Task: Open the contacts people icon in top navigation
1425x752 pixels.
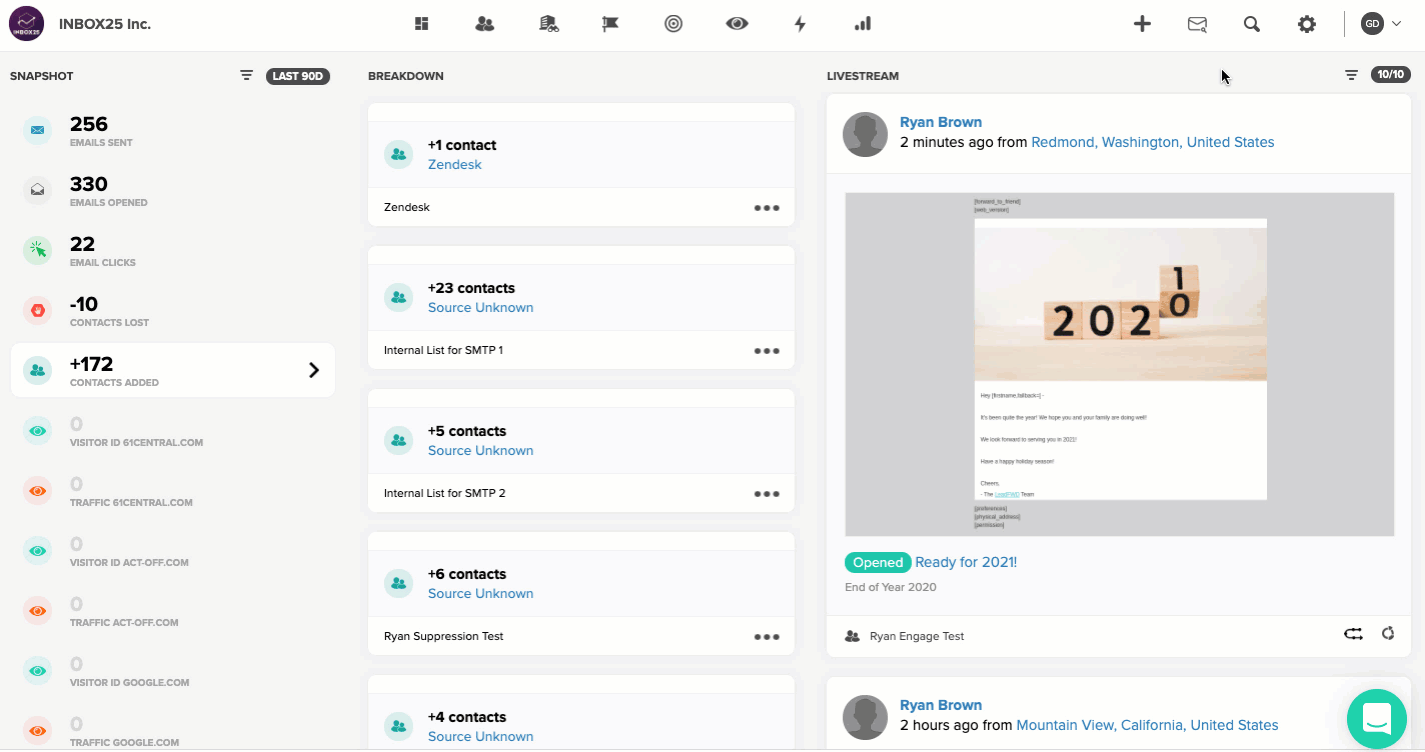Action: point(485,24)
